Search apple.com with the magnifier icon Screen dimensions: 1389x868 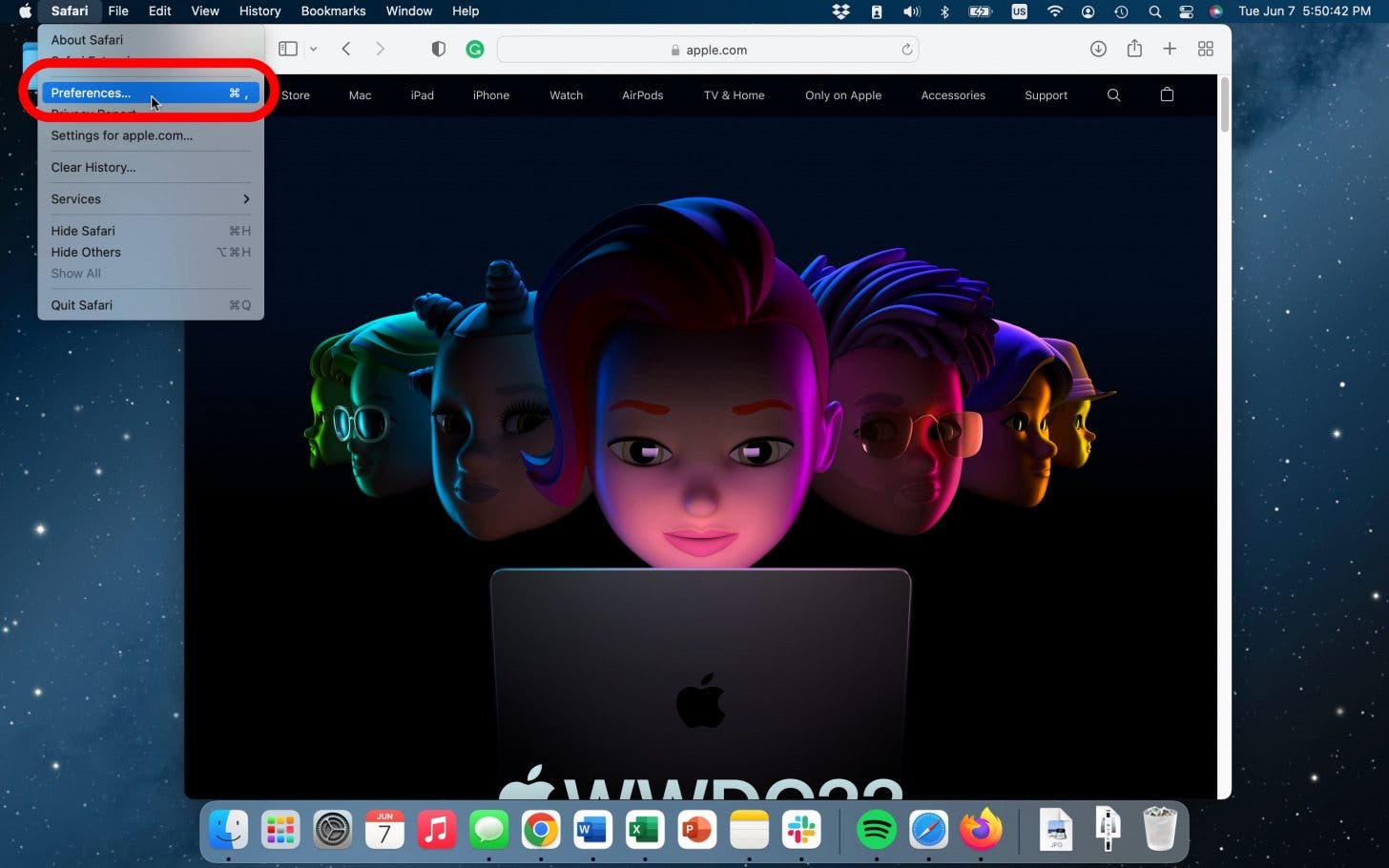[x=1113, y=95]
